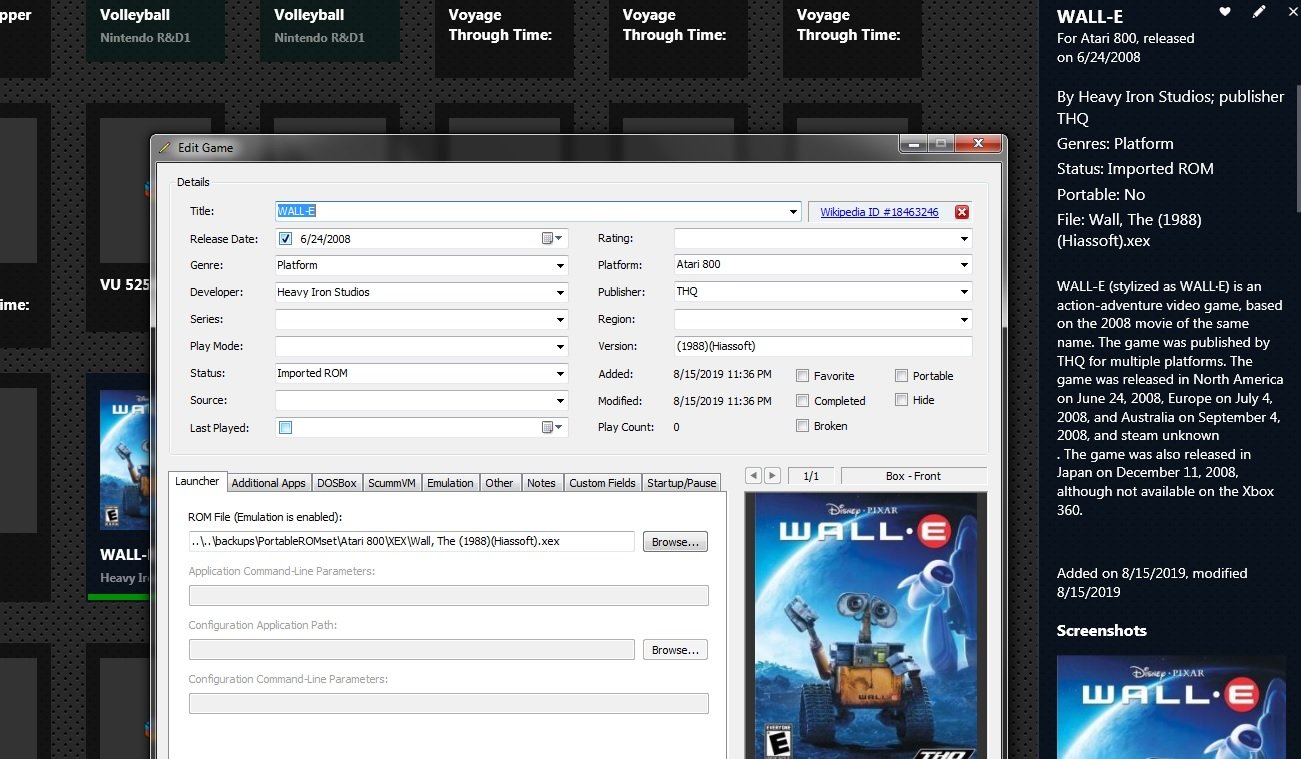Check the Last Played checkbox
The width and height of the screenshot is (1301, 759).
click(x=286, y=427)
